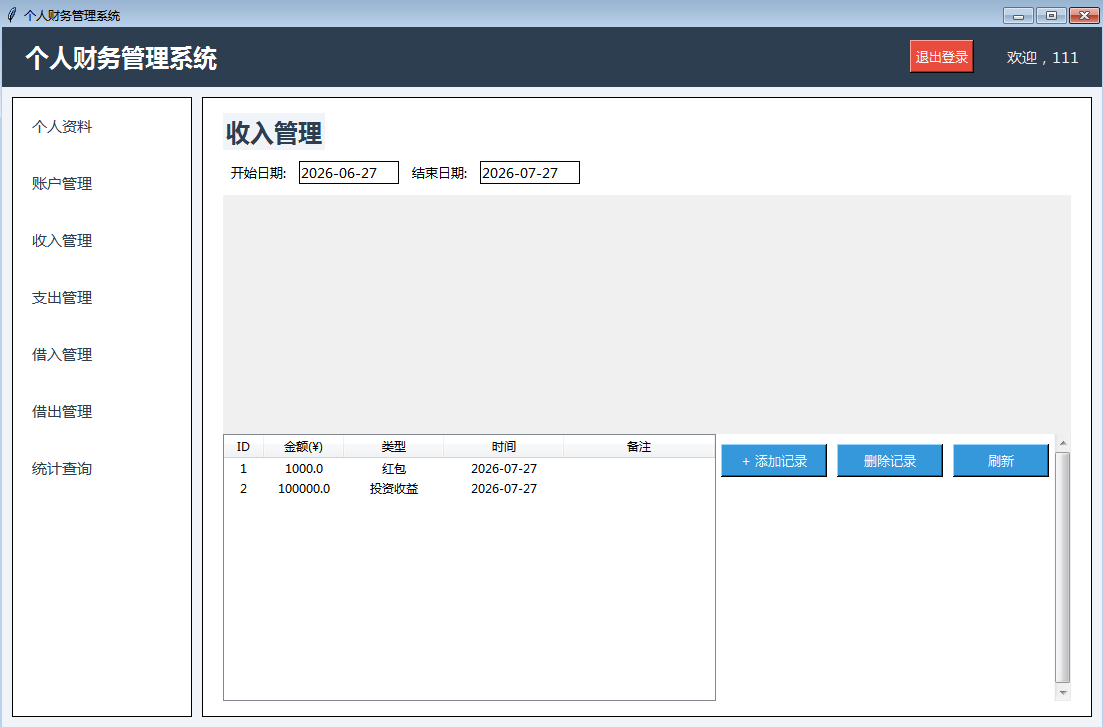Focus the 结束日期 date field
Image resolution: width=1103 pixels, height=727 pixels.
[x=530, y=172]
